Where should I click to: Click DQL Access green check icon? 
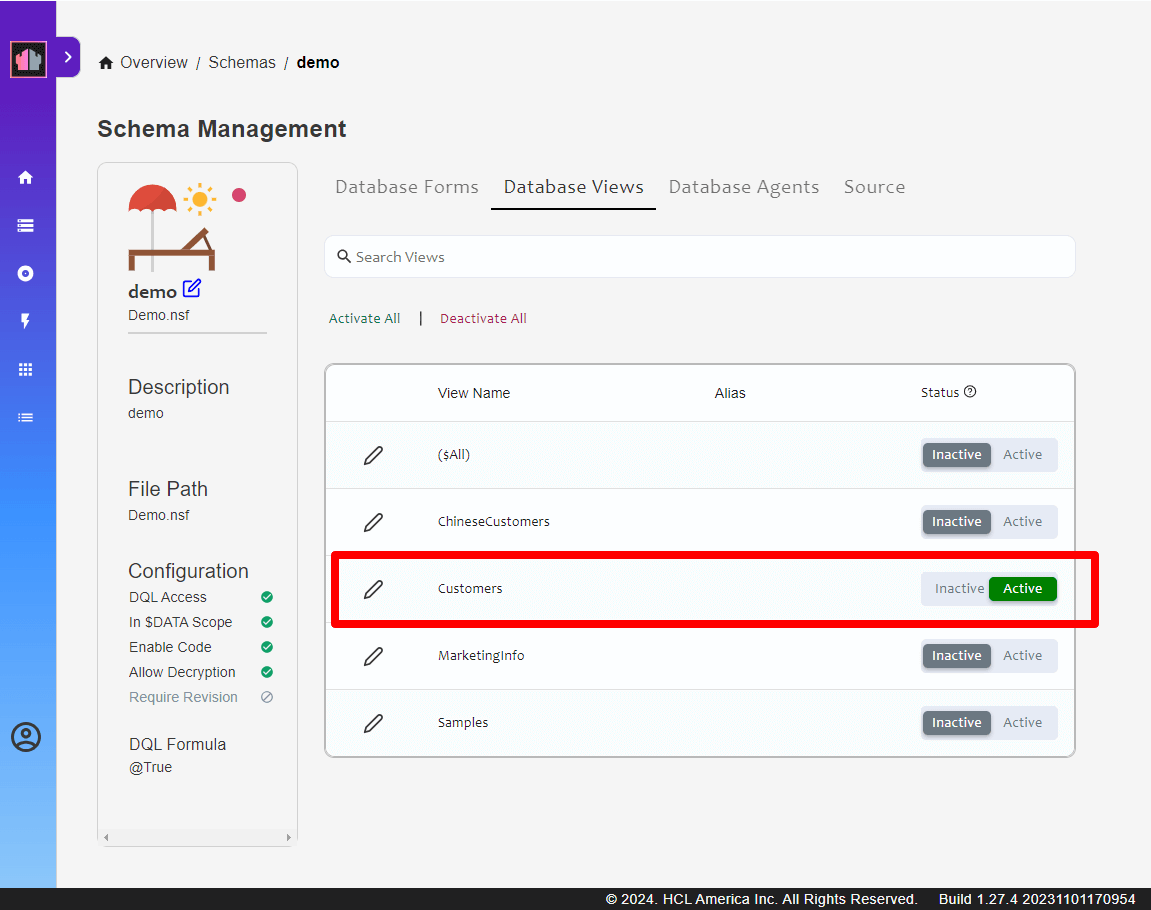[x=267, y=597]
